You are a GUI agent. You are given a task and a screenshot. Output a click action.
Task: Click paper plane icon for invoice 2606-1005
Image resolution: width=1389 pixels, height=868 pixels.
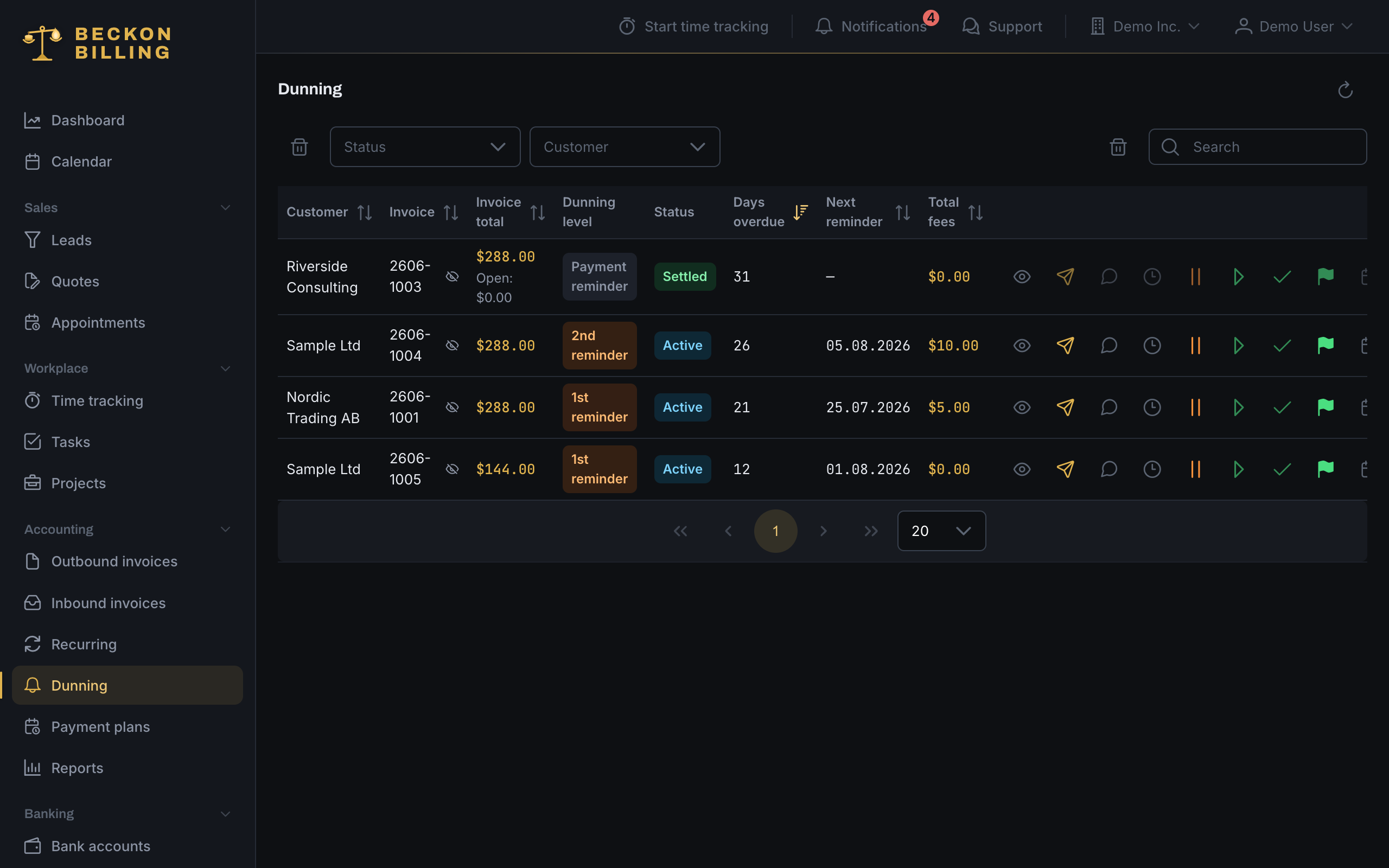tap(1065, 470)
